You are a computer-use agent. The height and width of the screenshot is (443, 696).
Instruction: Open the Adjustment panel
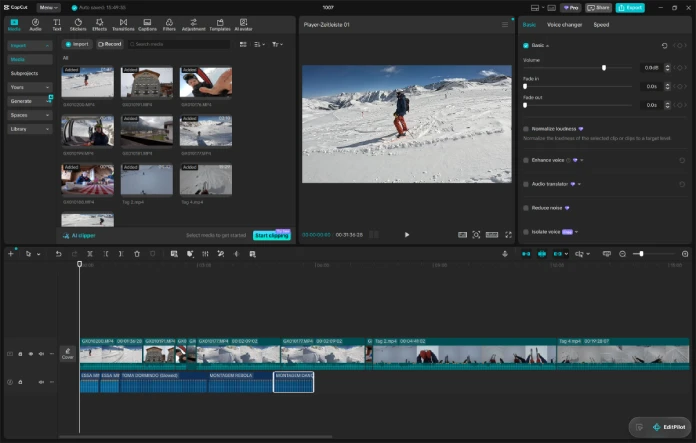[194, 25]
